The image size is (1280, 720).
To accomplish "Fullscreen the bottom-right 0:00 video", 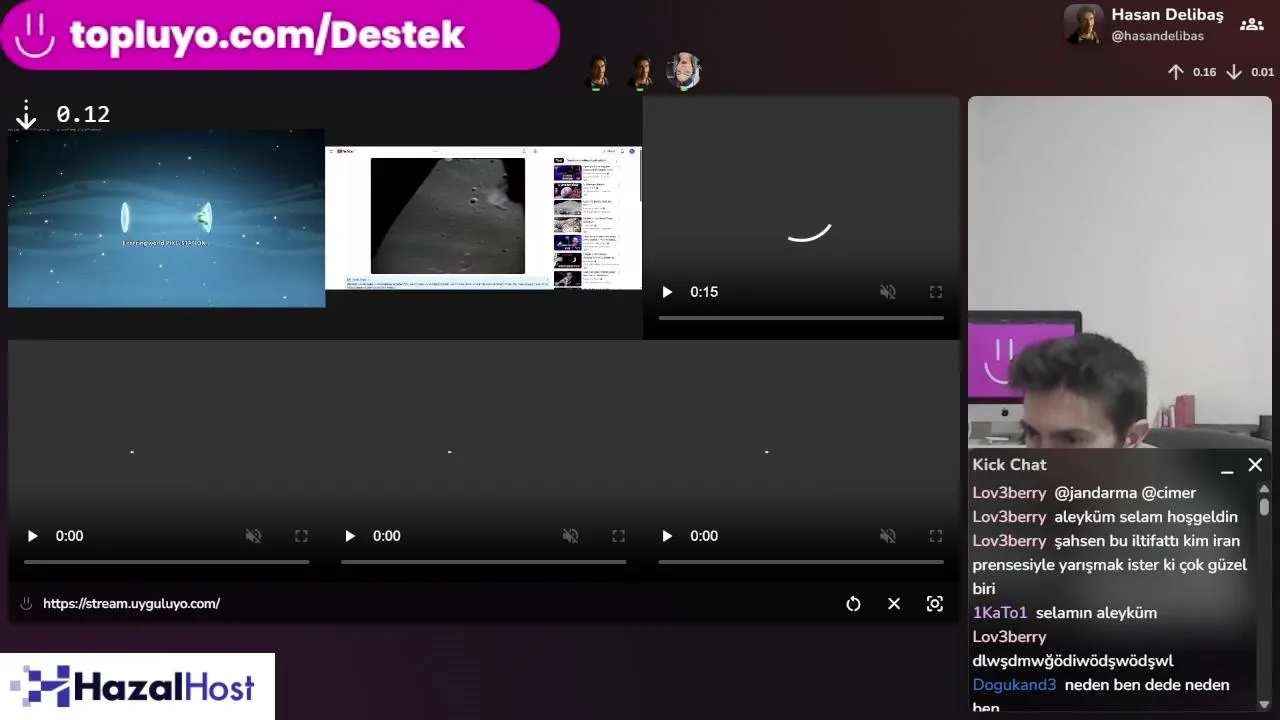I will (936, 536).
